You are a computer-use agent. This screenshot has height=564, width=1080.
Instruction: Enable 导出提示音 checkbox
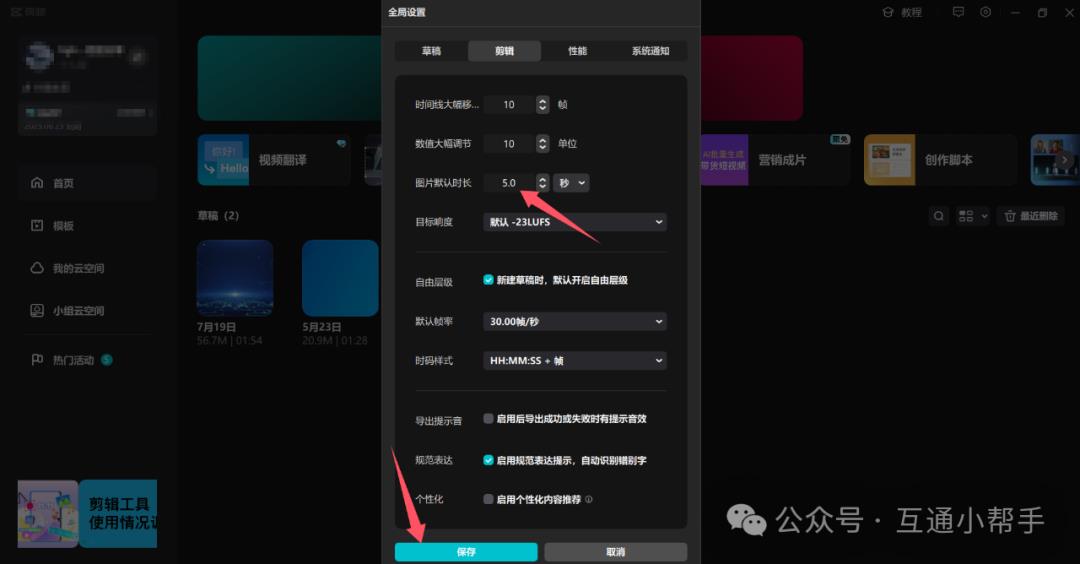pos(488,419)
